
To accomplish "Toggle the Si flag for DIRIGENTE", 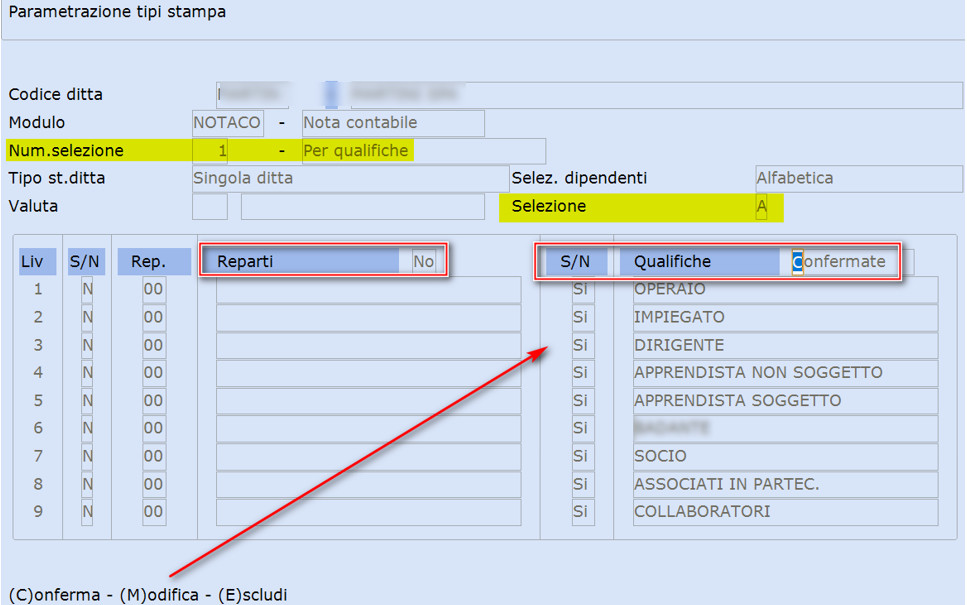I will (583, 345).
